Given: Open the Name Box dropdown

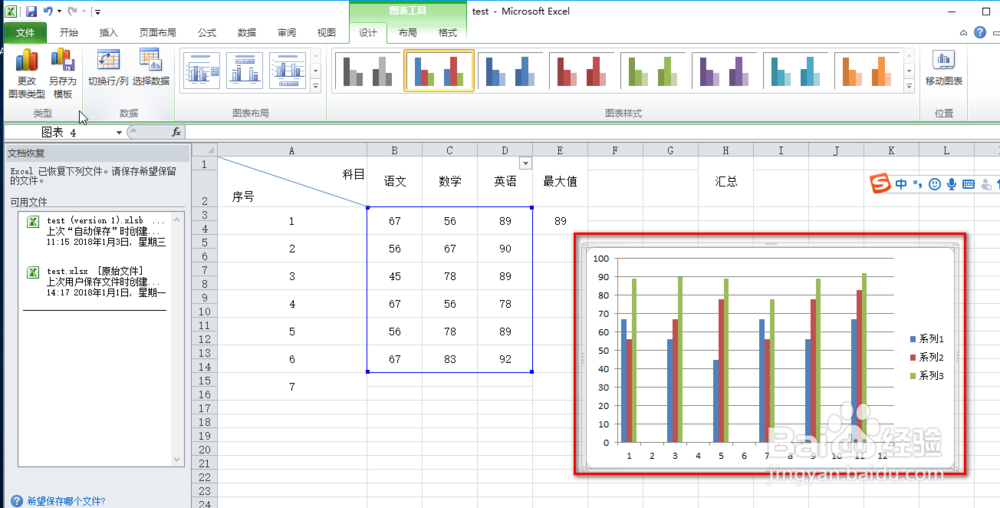Looking at the screenshot, I should [x=119, y=133].
